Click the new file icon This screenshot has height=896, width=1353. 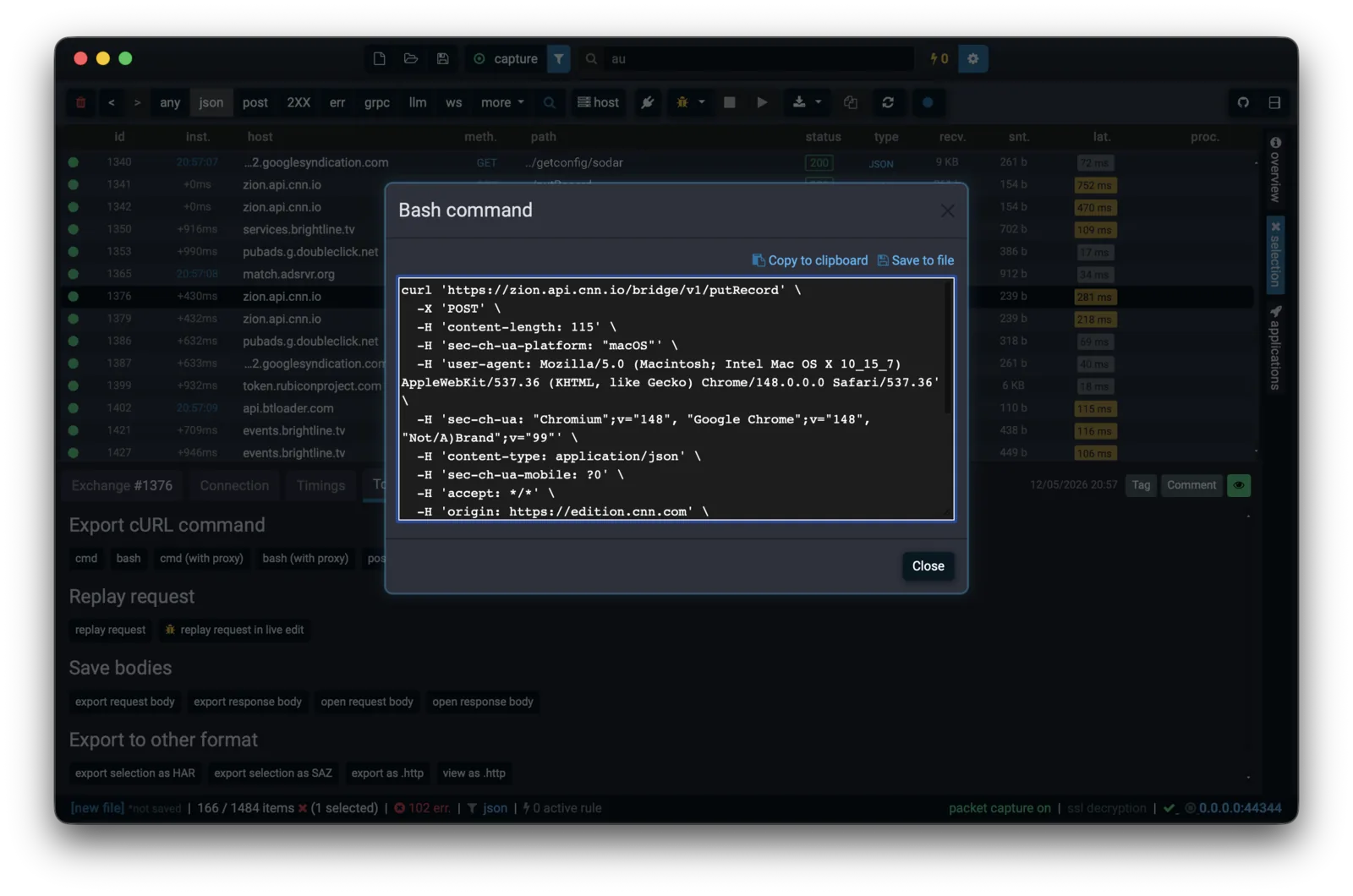click(x=379, y=58)
